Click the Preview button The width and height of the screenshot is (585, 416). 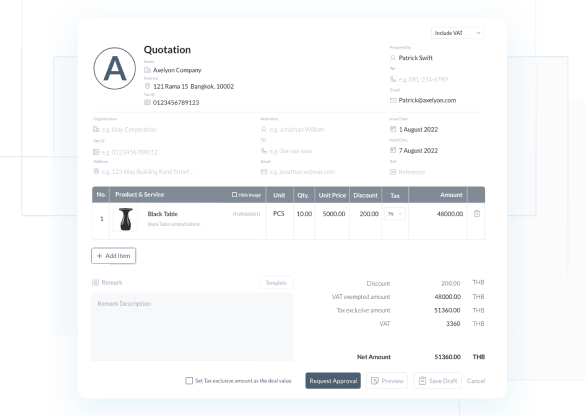coord(387,381)
